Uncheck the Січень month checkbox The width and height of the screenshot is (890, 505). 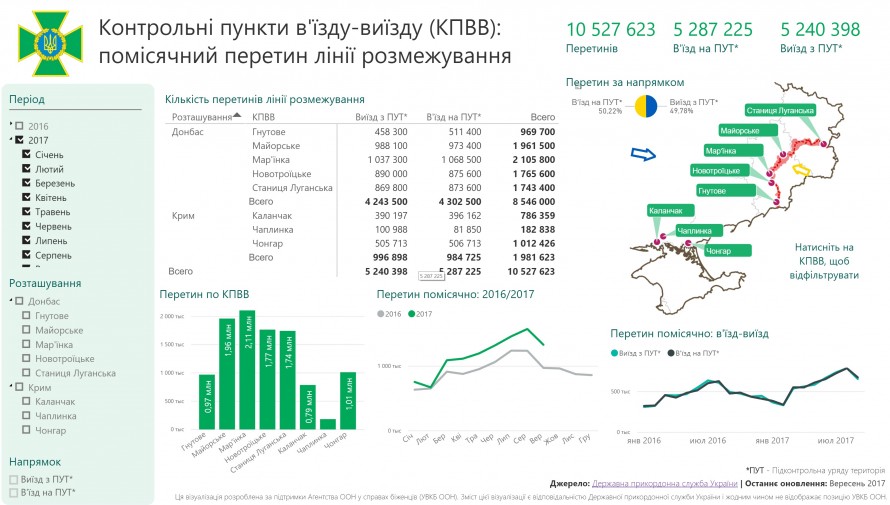point(27,155)
